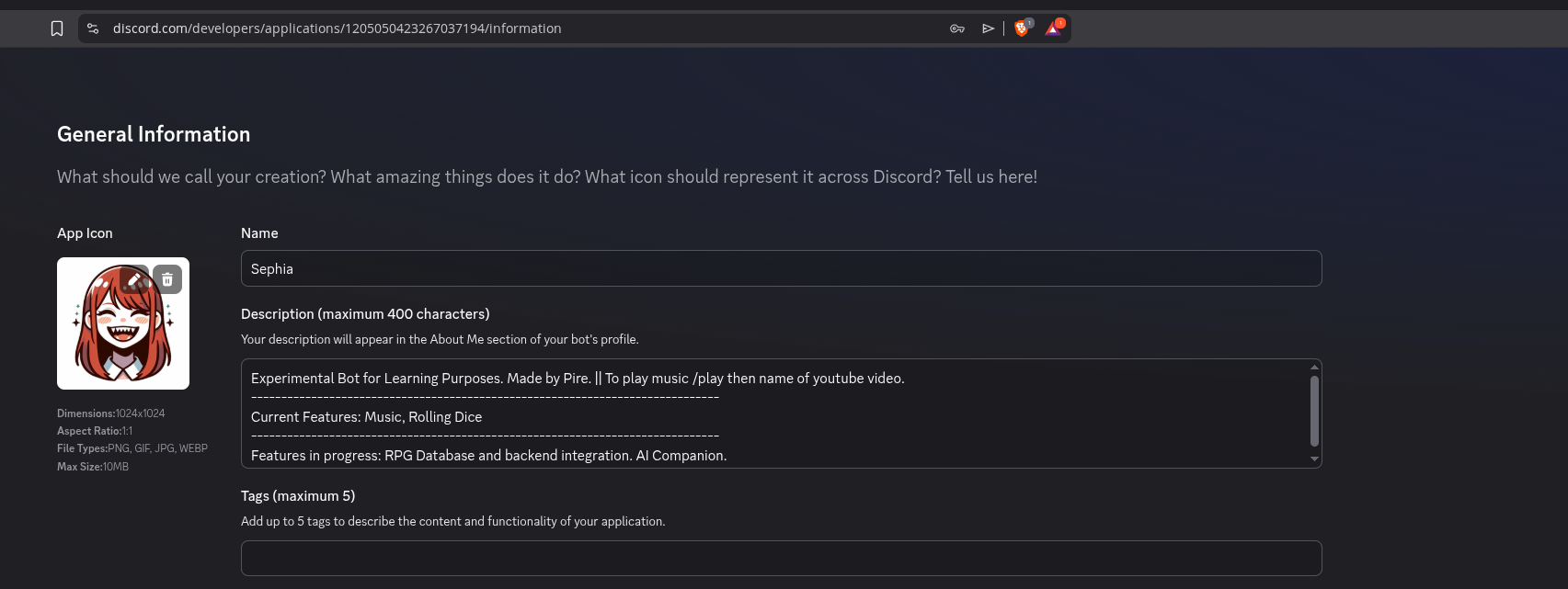The image size is (1568, 589).
Task: Click the 'Current Features: Music, Rolling Dice' line
Action: [366, 417]
